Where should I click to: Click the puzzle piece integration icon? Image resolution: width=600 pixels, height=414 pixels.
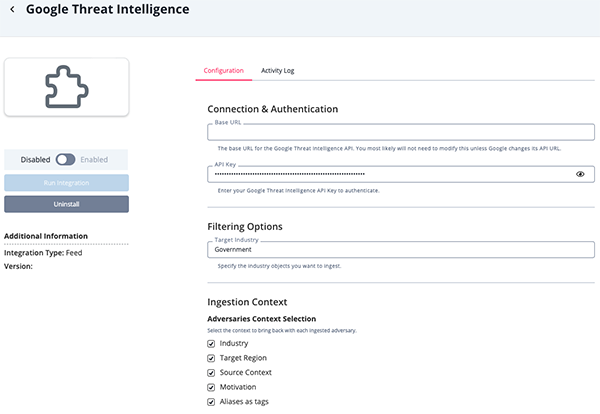(67, 86)
